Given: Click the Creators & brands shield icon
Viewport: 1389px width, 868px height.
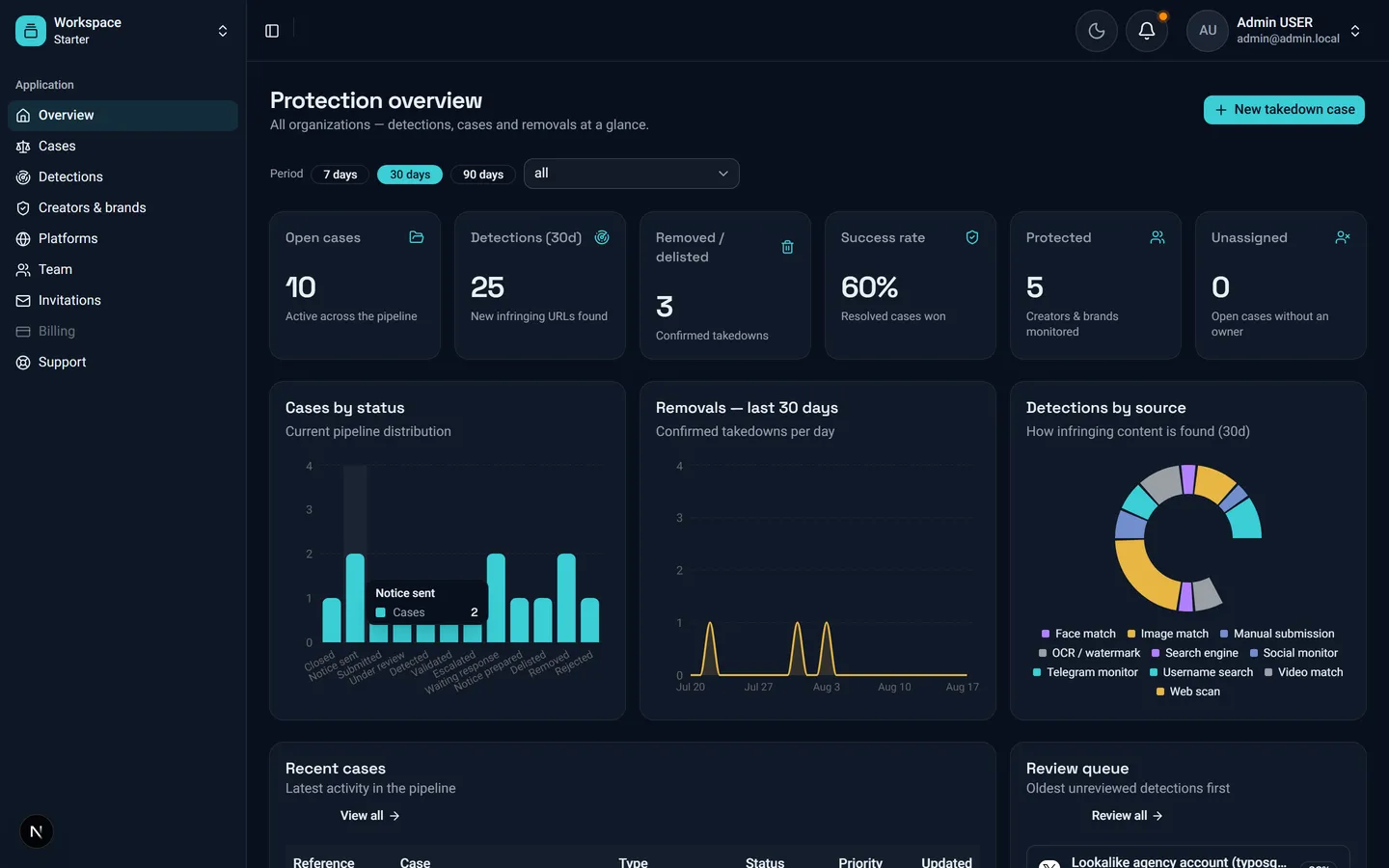Looking at the screenshot, I should coord(23,207).
